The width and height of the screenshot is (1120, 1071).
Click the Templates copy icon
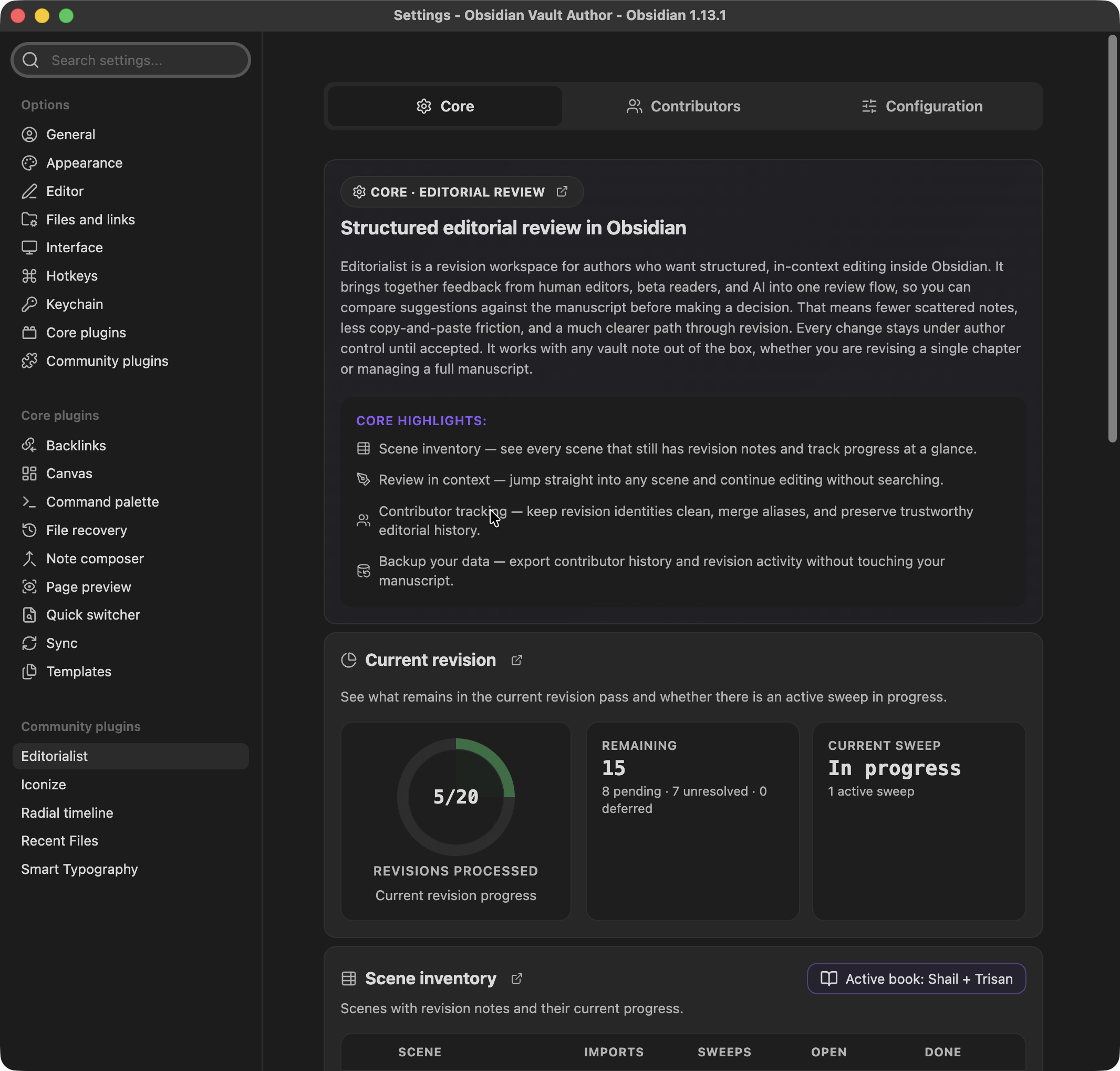click(x=29, y=672)
